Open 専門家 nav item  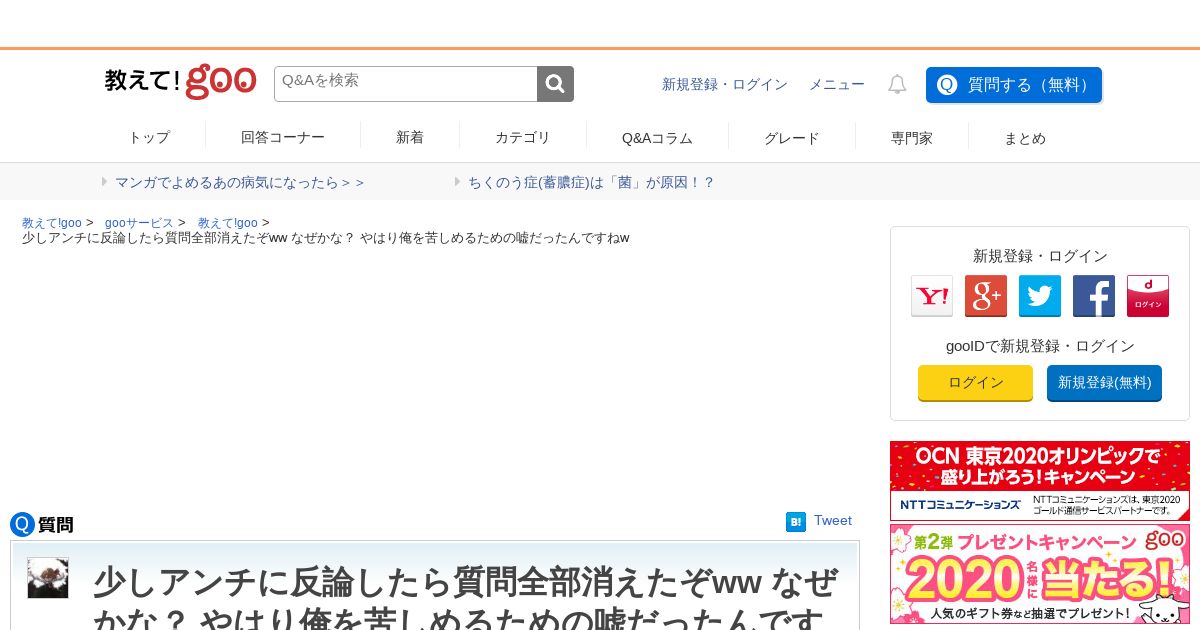(912, 138)
